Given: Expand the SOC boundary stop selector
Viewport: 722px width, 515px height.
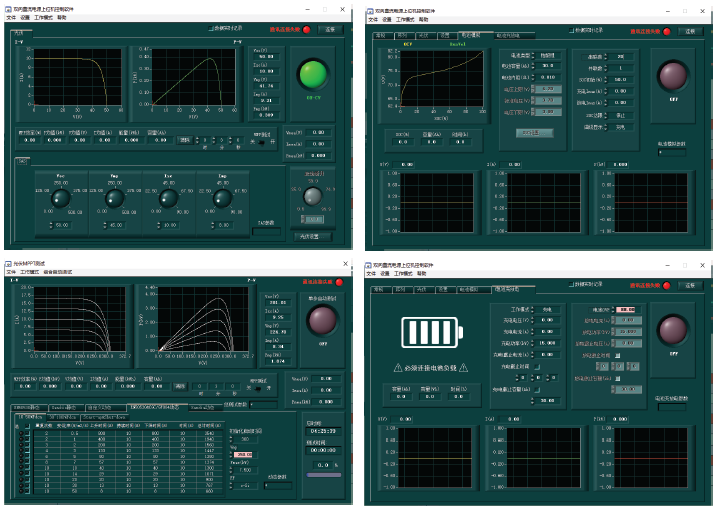Looking at the screenshot, I should 622,116.
